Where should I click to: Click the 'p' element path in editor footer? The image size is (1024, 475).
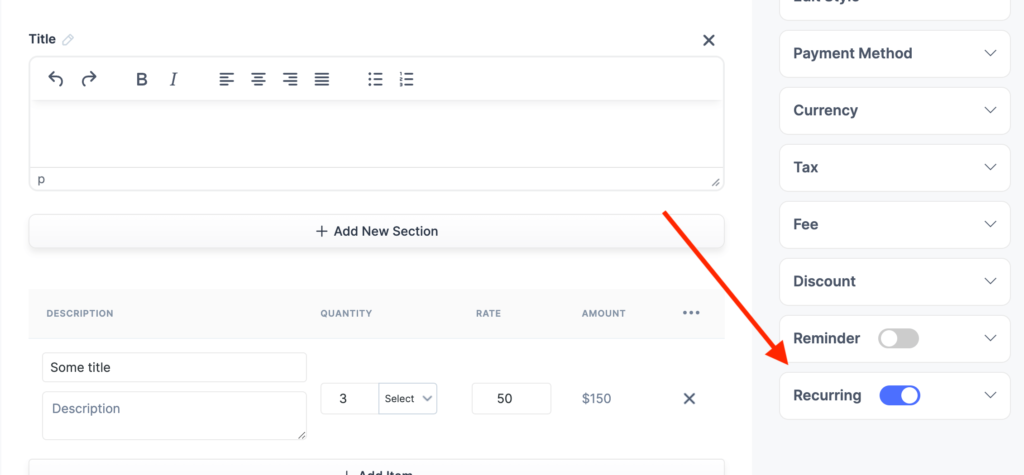[41, 179]
